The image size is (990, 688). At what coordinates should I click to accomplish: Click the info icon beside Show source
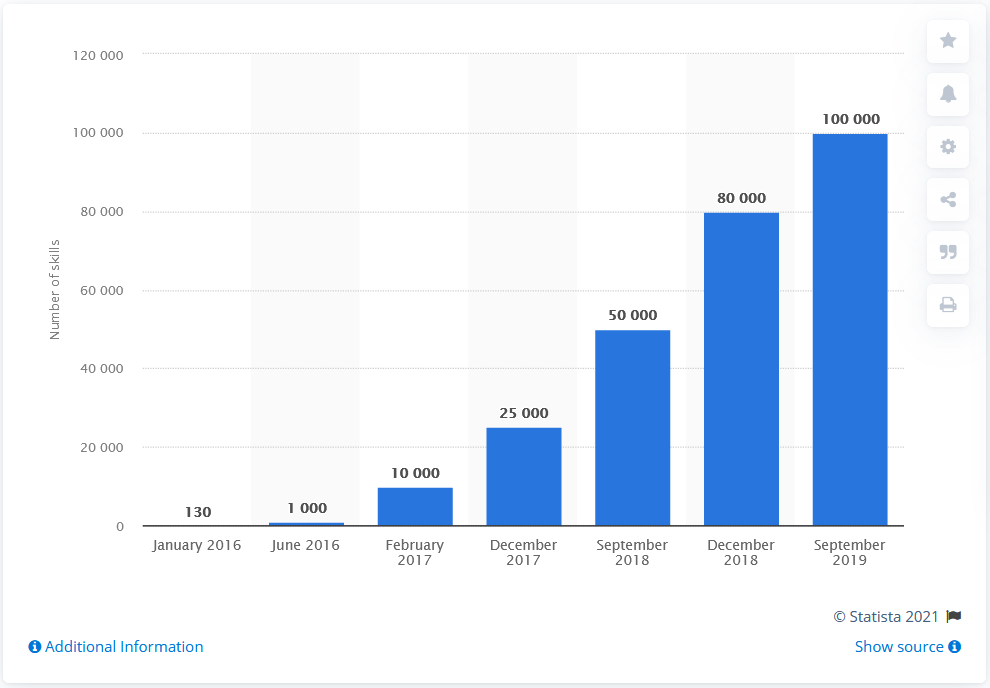tap(954, 647)
